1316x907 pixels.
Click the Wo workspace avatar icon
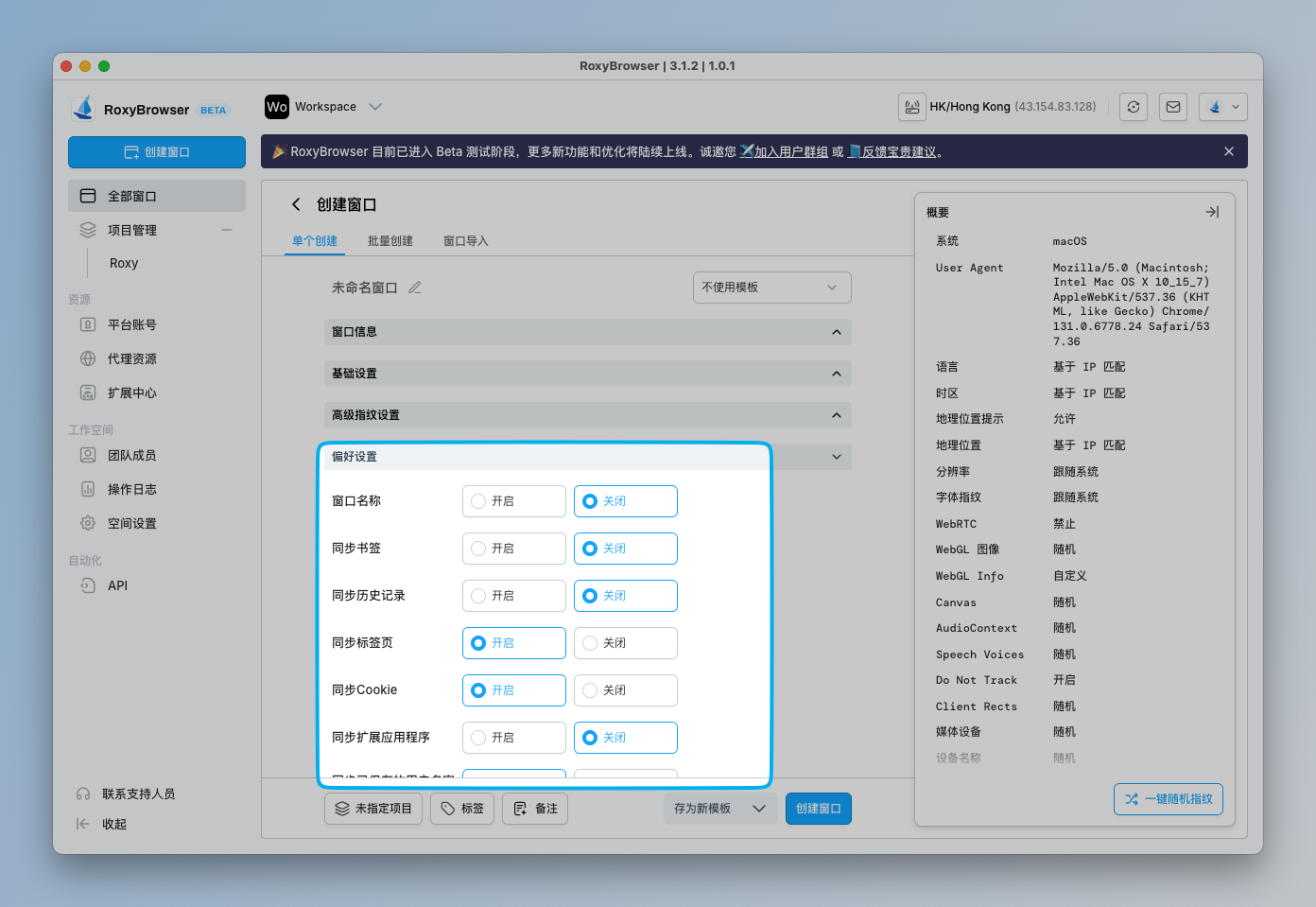click(x=277, y=107)
